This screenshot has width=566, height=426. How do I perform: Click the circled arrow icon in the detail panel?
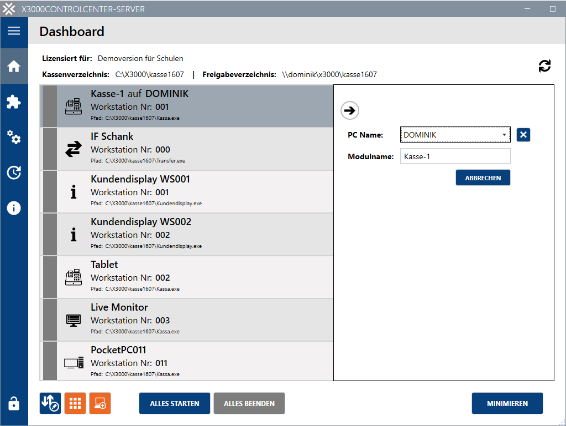[x=349, y=110]
